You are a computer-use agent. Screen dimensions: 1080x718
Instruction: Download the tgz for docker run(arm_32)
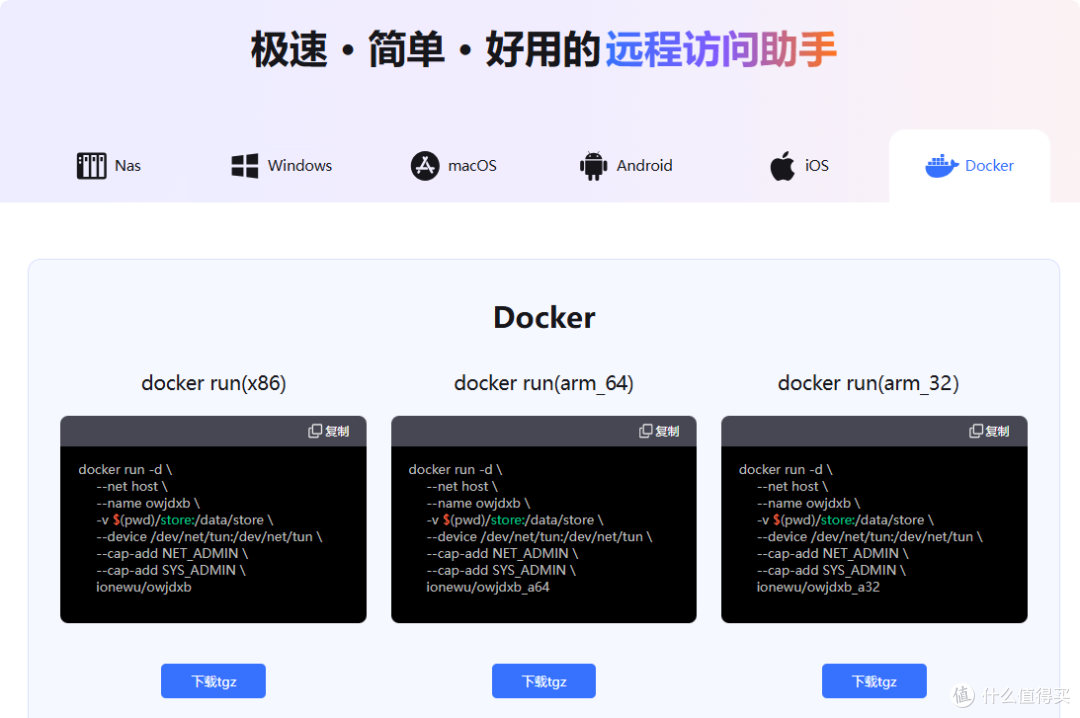(x=874, y=681)
